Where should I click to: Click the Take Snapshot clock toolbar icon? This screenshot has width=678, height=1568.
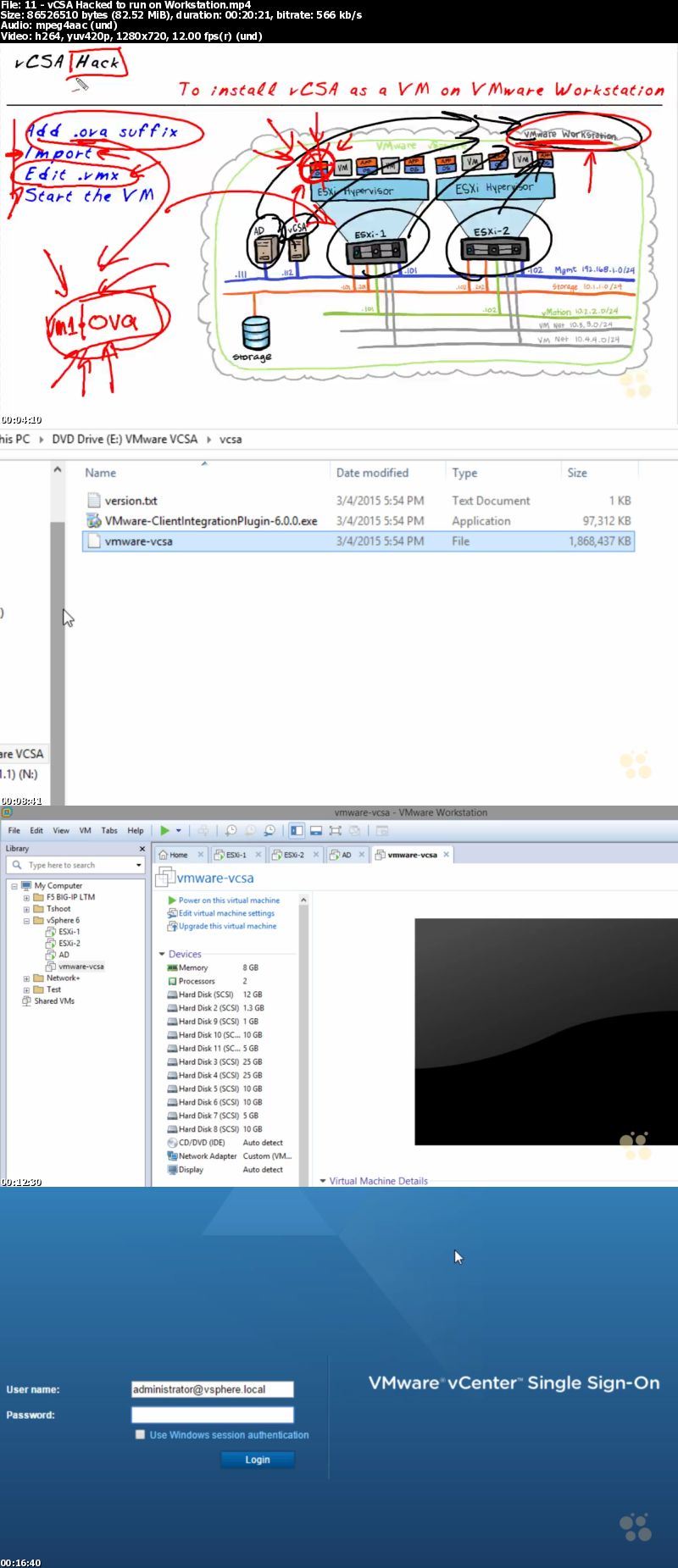(231, 830)
